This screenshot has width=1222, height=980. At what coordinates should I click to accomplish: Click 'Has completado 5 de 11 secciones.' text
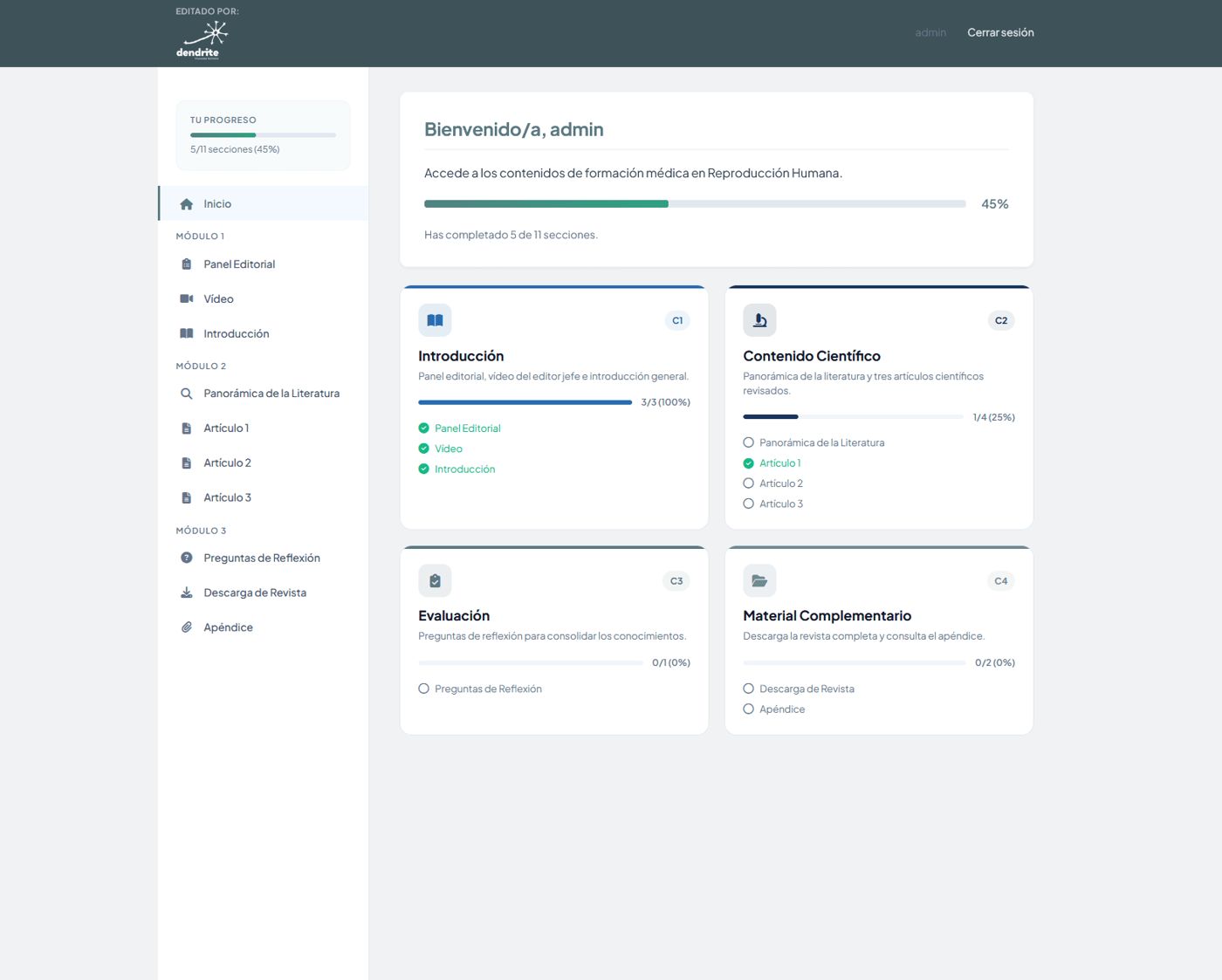click(x=511, y=235)
